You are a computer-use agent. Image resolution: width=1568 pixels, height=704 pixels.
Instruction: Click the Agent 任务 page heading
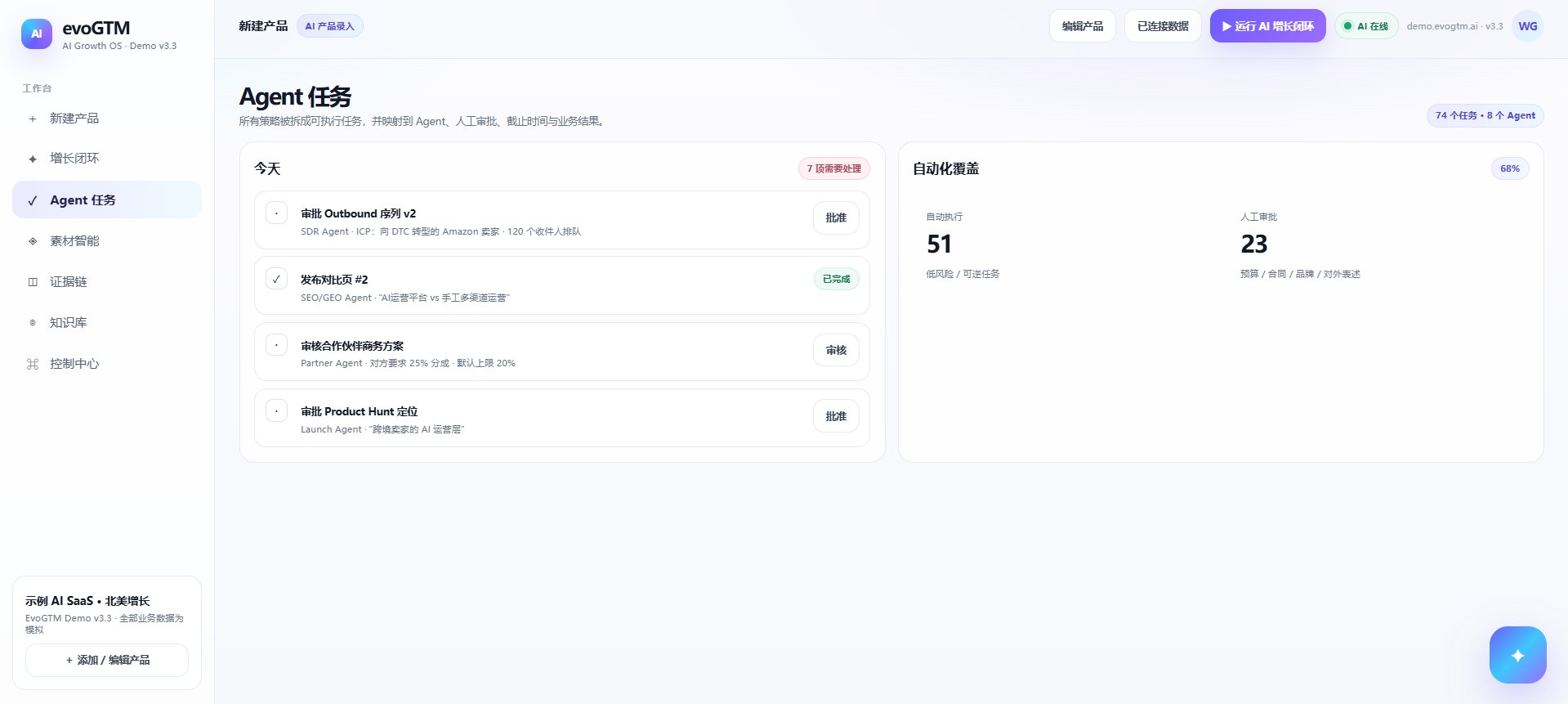[x=295, y=96]
